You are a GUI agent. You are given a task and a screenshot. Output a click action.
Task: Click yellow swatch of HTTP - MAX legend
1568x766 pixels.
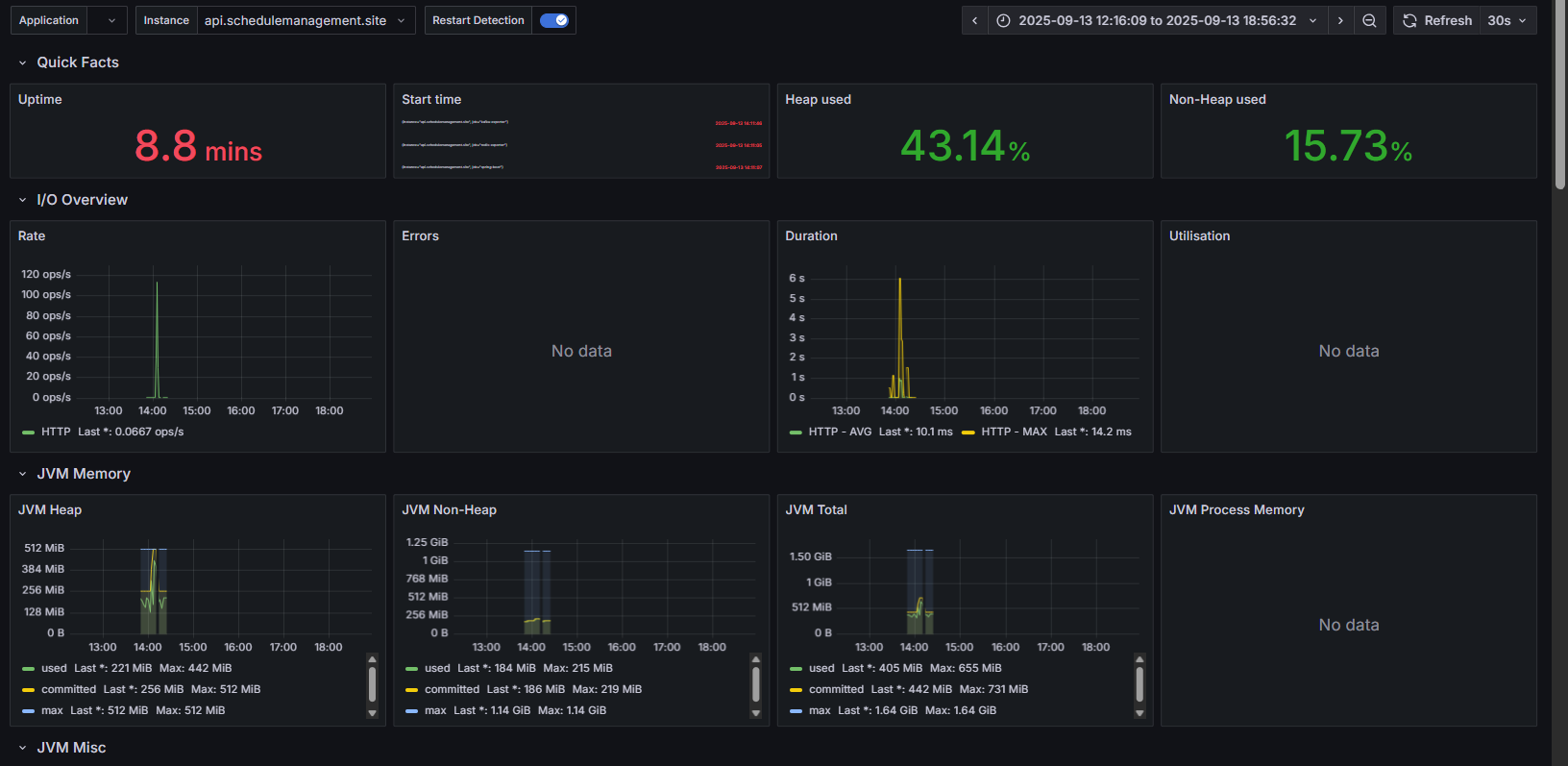coord(968,432)
